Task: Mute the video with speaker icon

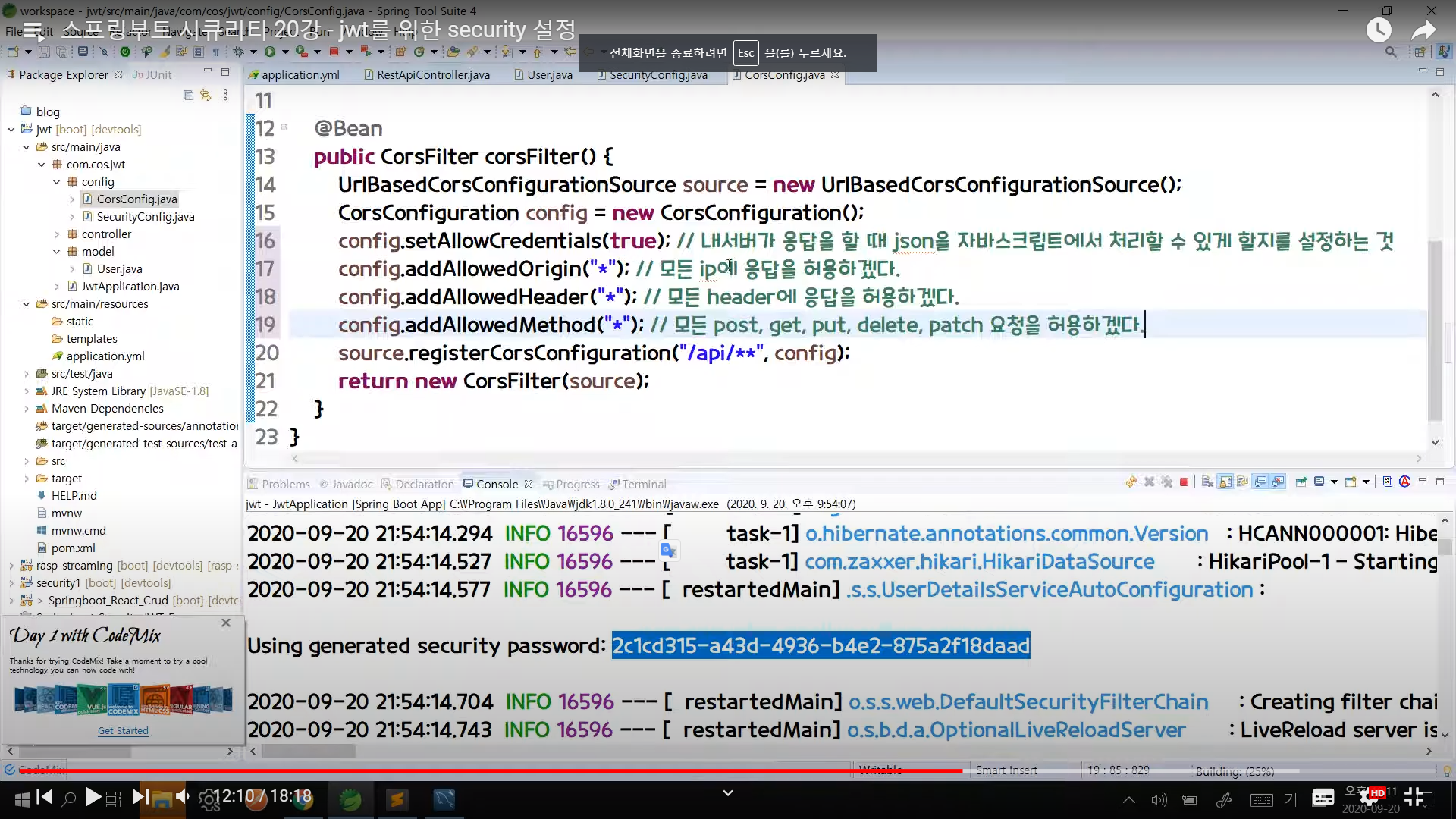Action: (x=183, y=797)
